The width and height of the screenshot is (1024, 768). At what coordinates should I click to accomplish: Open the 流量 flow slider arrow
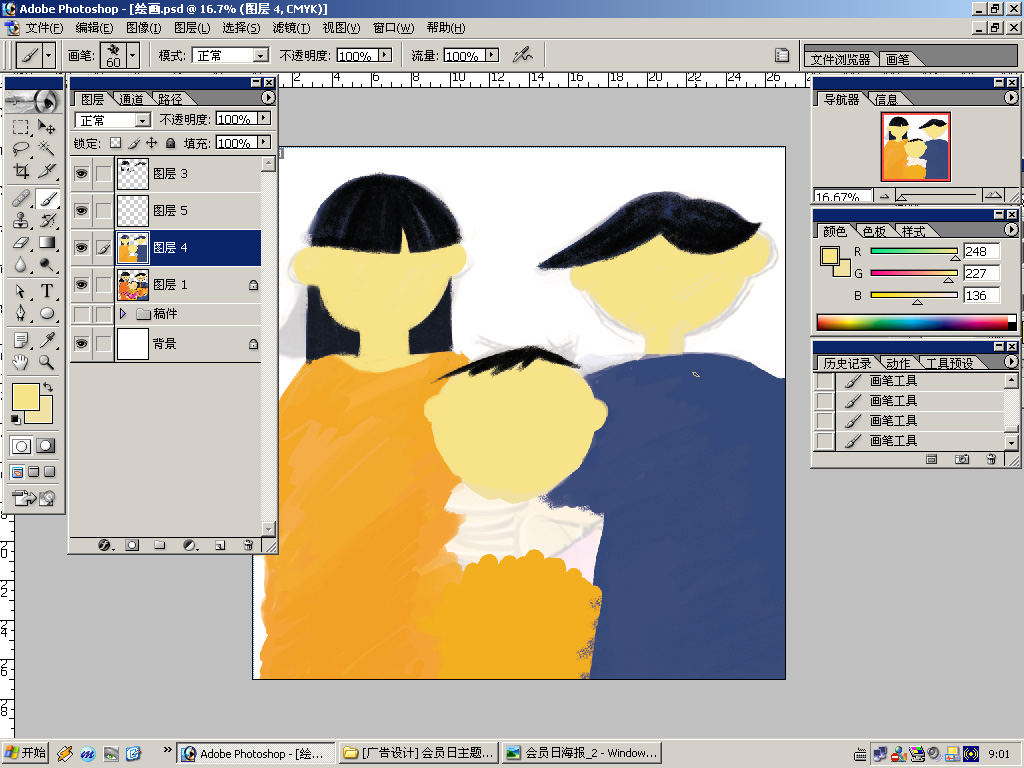pos(492,55)
